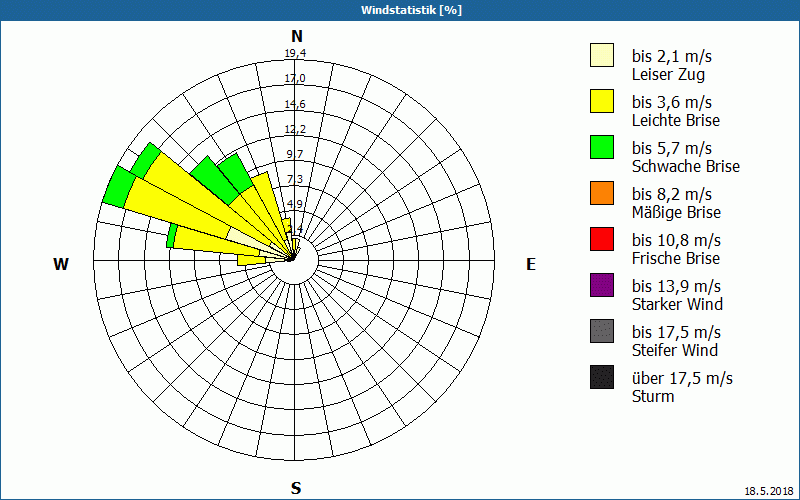
Task: Click the 19,4 ring scale value
Action: click(x=295, y=53)
